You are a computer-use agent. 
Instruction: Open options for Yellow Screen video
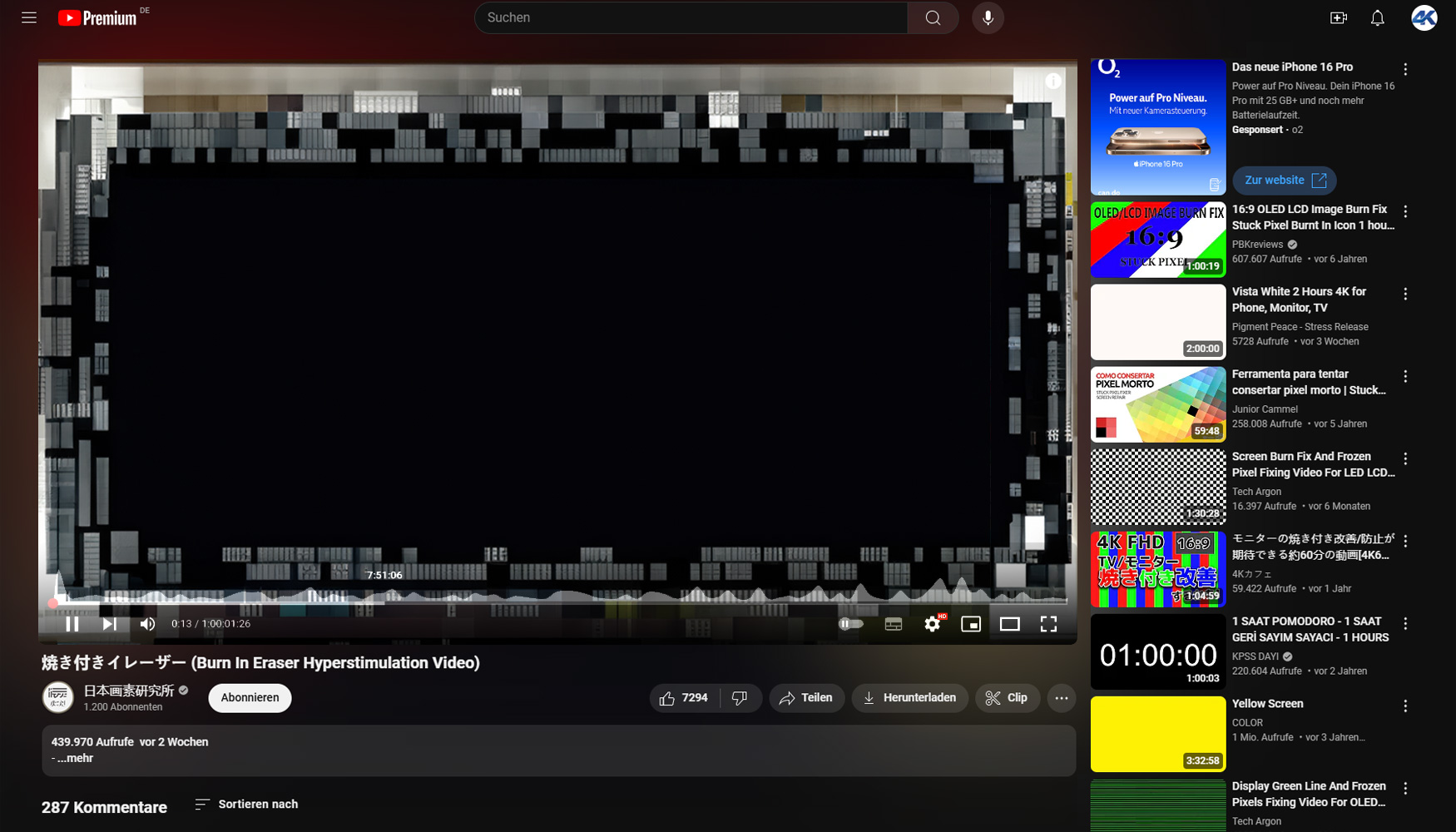pyautogui.click(x=1405, y=706)
